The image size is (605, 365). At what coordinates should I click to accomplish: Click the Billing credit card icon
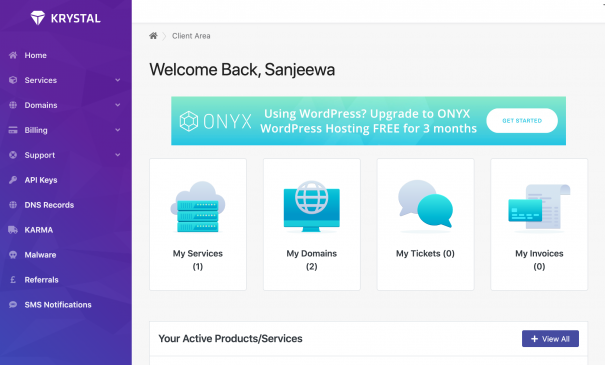pyautogui.click(x=13, y=130)
